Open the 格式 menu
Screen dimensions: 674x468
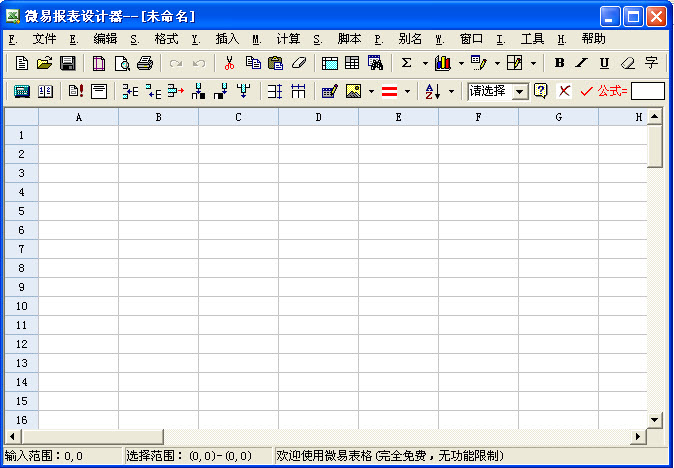point(166,39)
